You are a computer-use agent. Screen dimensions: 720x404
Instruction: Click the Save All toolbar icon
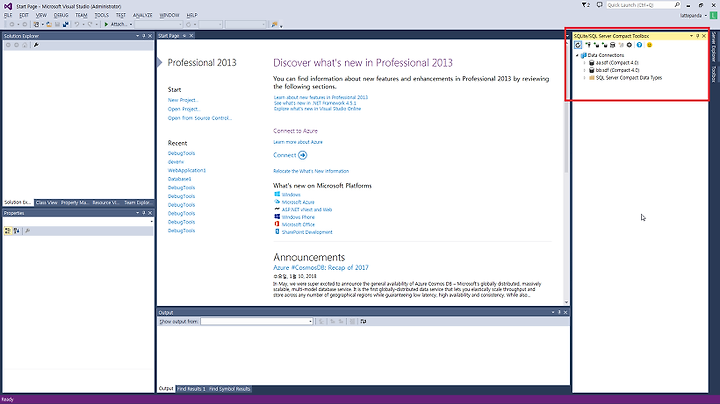(66, 24)
